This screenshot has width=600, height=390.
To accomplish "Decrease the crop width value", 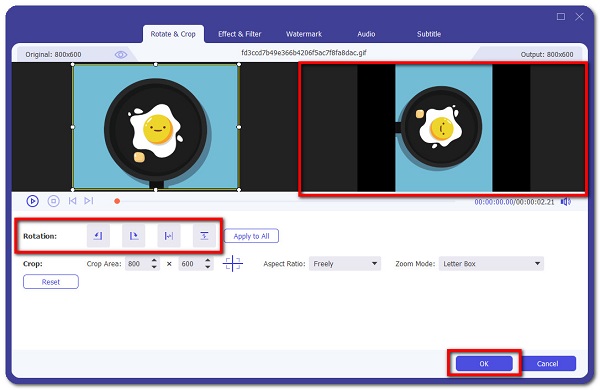I will pyautogui.click(x=154, y=267).
